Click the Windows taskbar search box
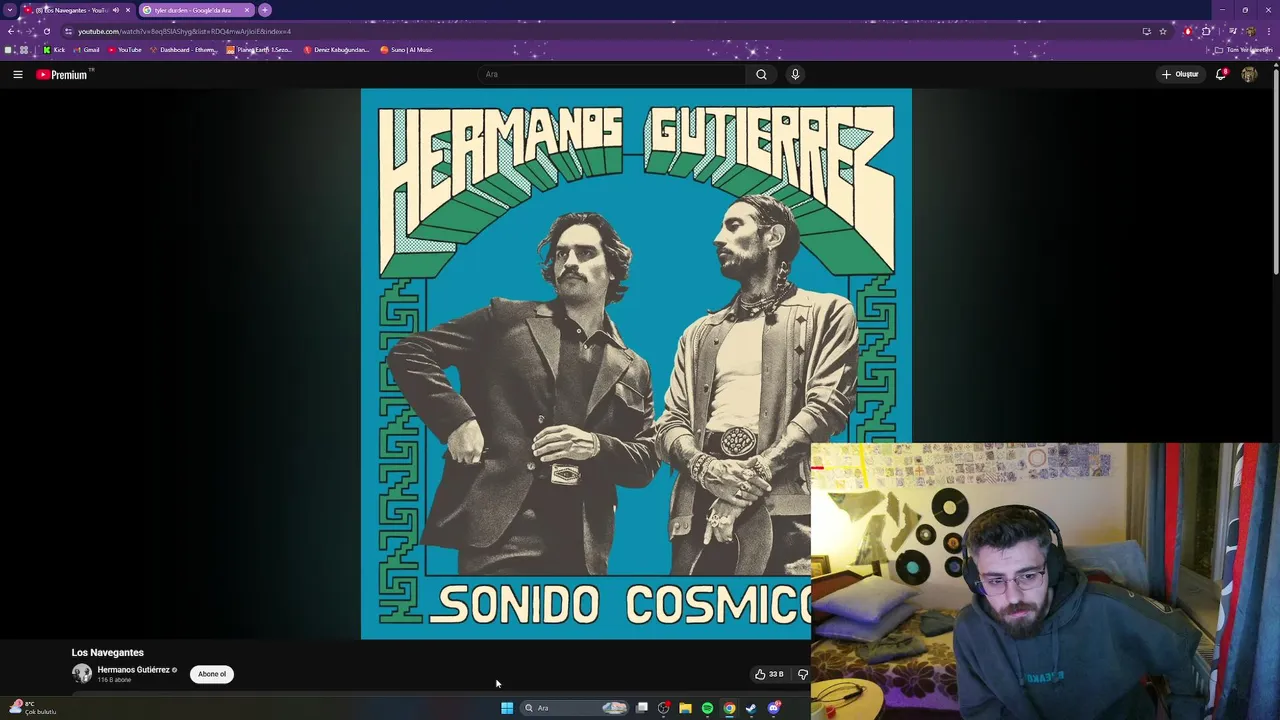This screenshot has height=720, width=1280. point(575,708)
